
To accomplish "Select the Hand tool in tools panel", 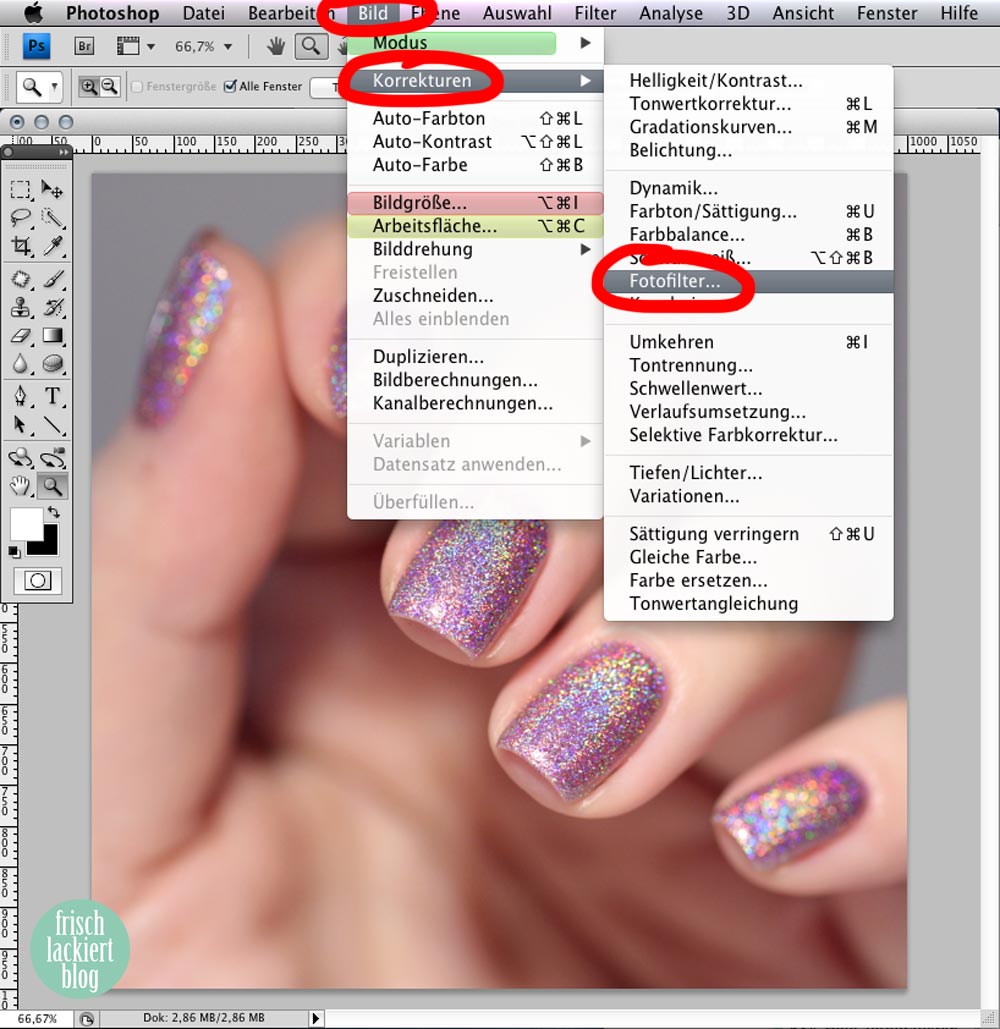I will point(20,486).
